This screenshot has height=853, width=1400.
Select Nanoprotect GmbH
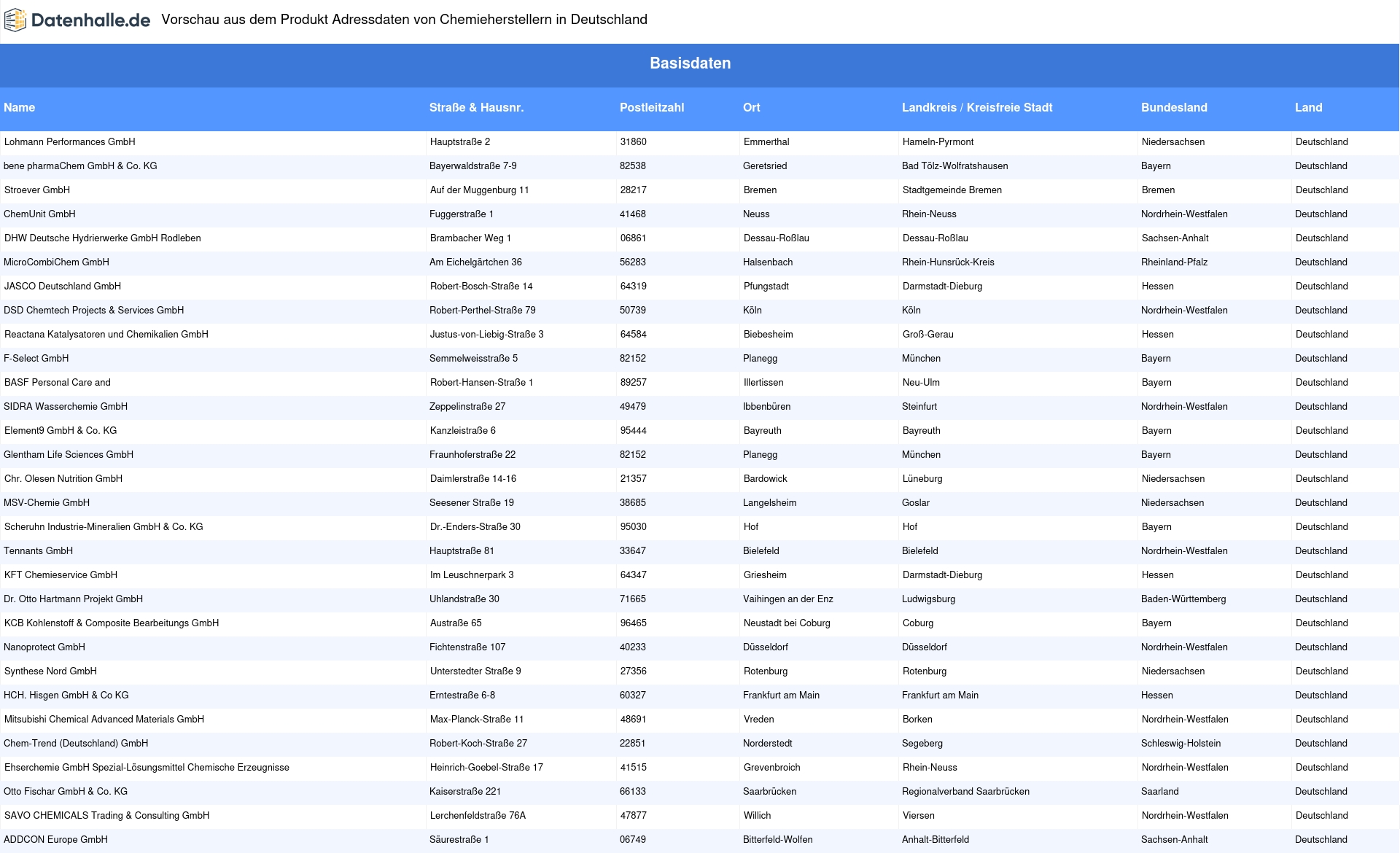point(44,647)
